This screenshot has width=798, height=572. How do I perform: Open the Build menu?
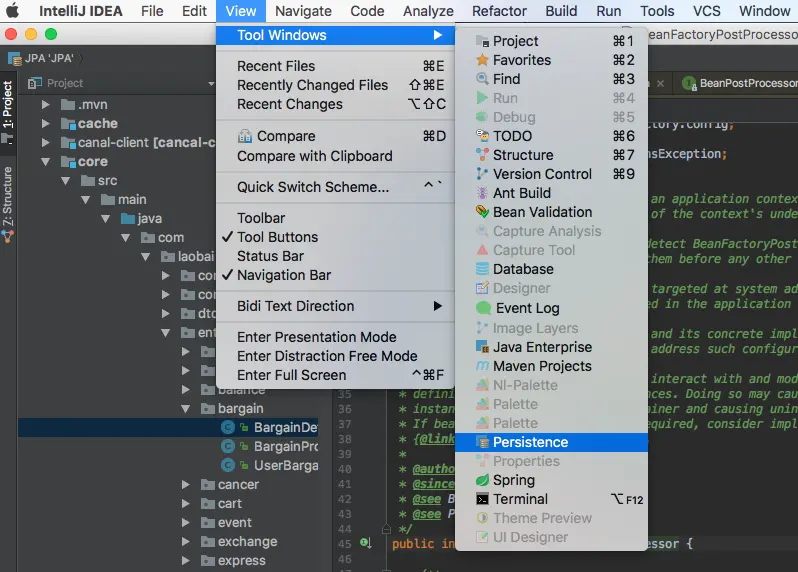coord(561,11)
